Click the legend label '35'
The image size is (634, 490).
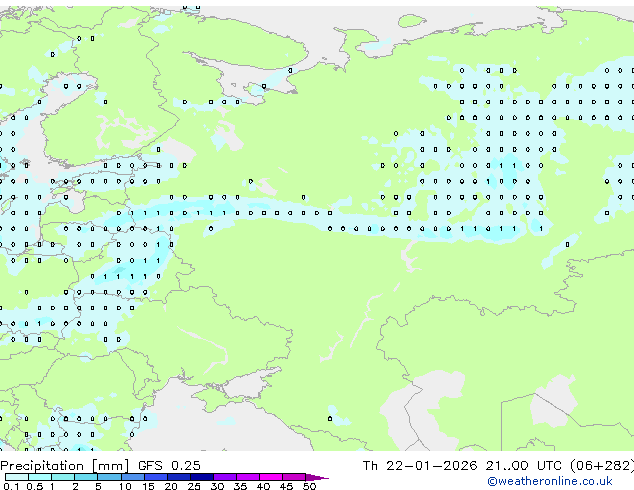(x=240, y=486)
